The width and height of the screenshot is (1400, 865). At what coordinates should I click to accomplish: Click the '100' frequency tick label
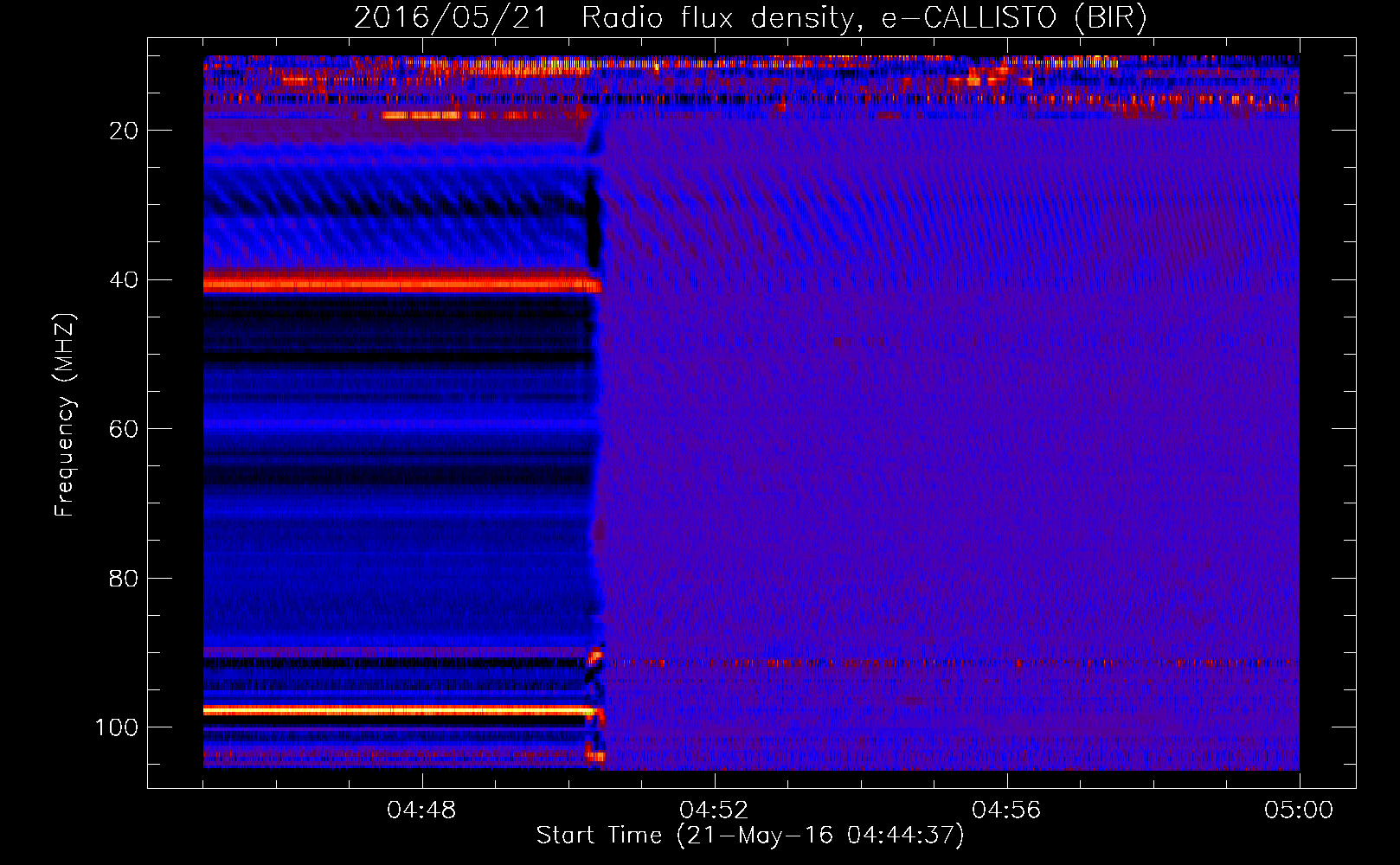[117, 727]
